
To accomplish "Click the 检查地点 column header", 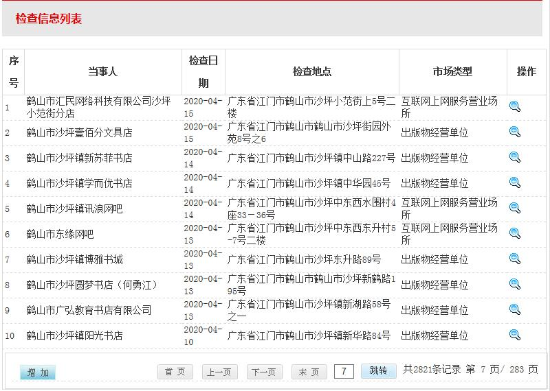I will (x=312, y=72).
